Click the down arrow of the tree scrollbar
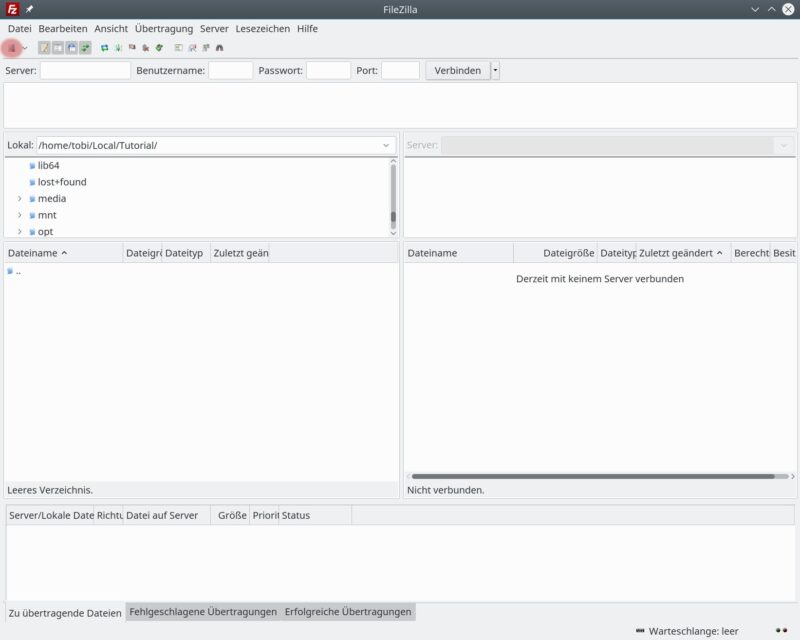 pos(393,233)
